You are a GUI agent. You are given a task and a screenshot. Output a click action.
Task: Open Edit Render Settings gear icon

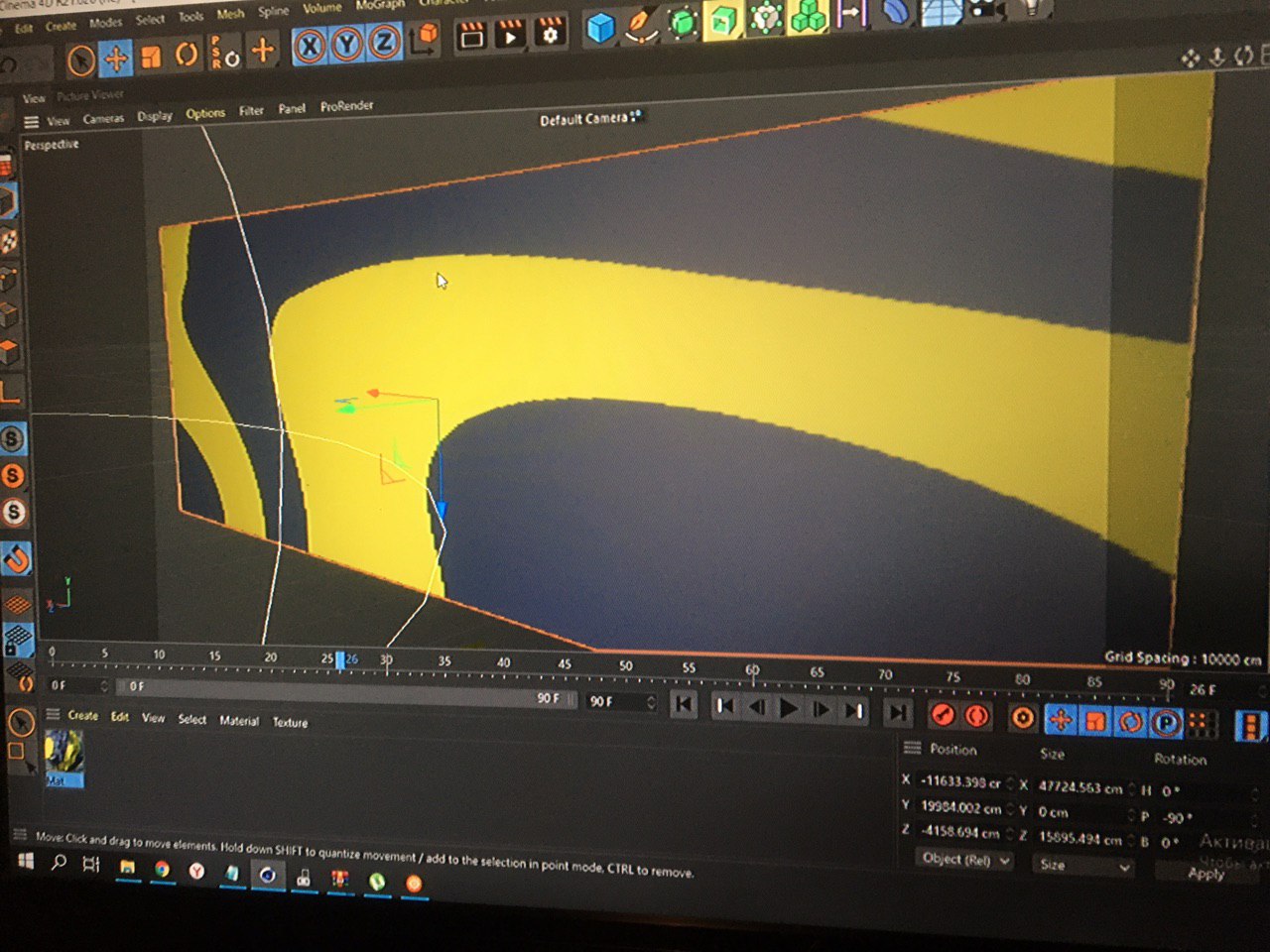pyautogui.click(x=549, y=33)
